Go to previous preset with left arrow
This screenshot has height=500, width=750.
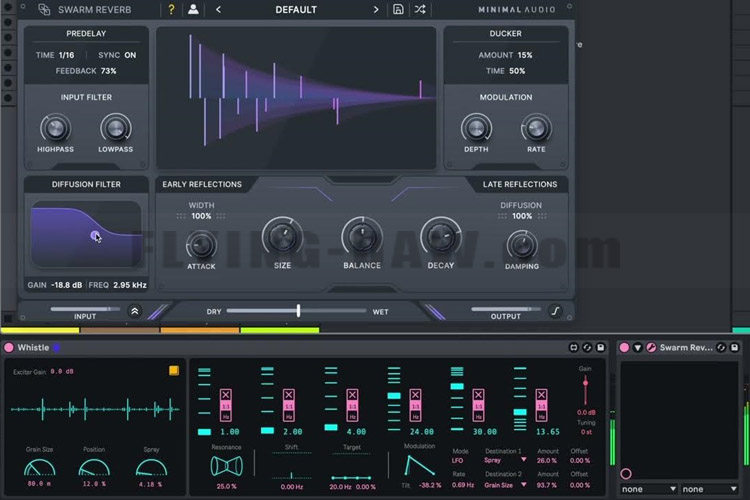tap(218, 10)
